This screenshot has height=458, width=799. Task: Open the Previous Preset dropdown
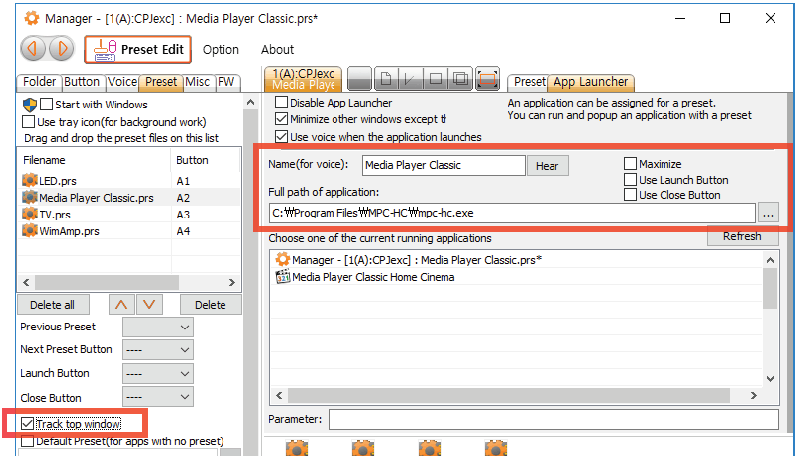pyautogui.click(x=158, y=327)
